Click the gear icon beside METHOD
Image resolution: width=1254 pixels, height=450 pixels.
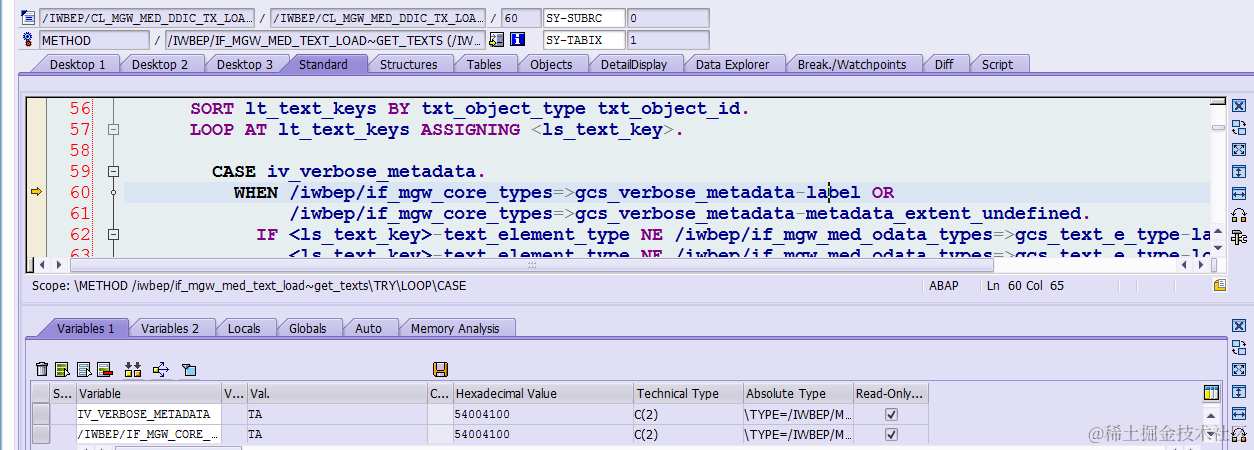(28, 40)
